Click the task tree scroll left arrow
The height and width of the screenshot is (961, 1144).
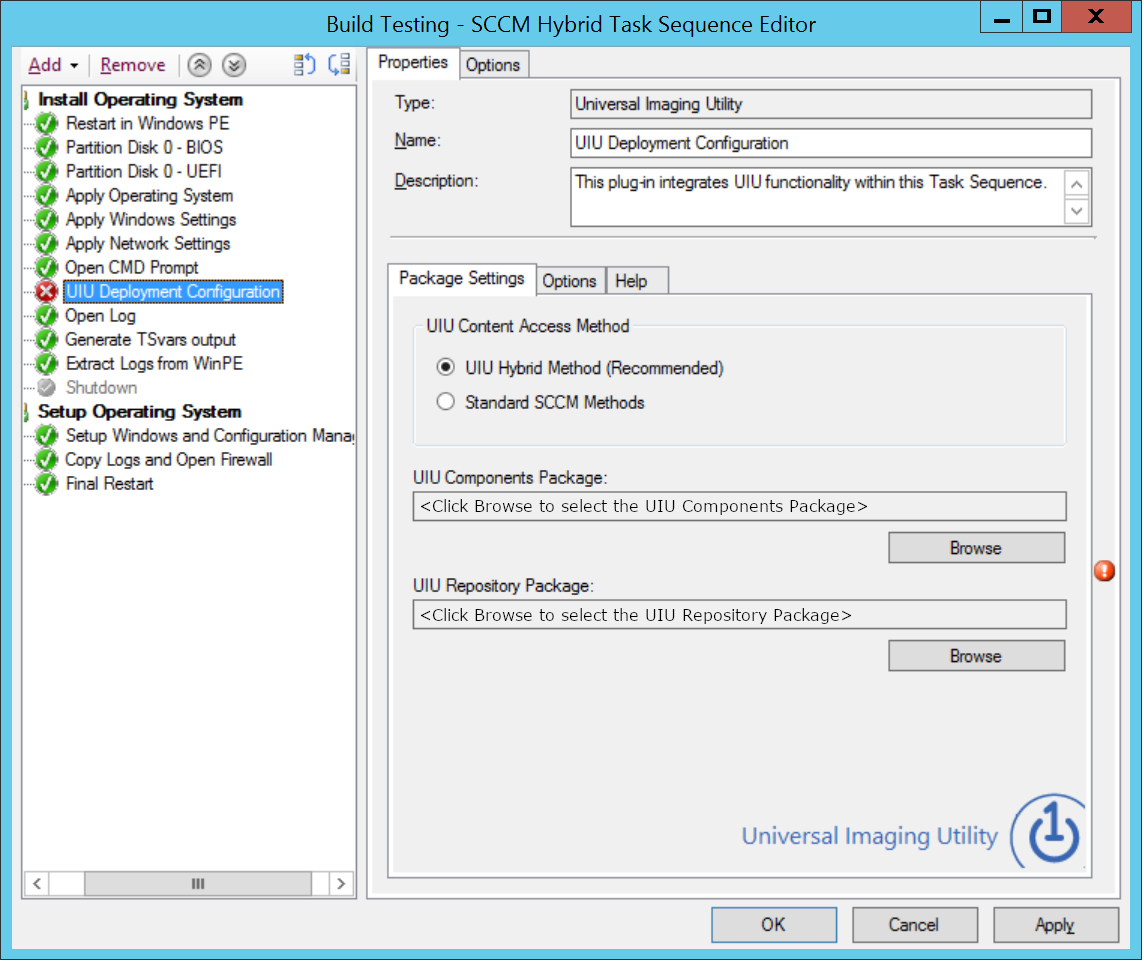click(36, 884)
